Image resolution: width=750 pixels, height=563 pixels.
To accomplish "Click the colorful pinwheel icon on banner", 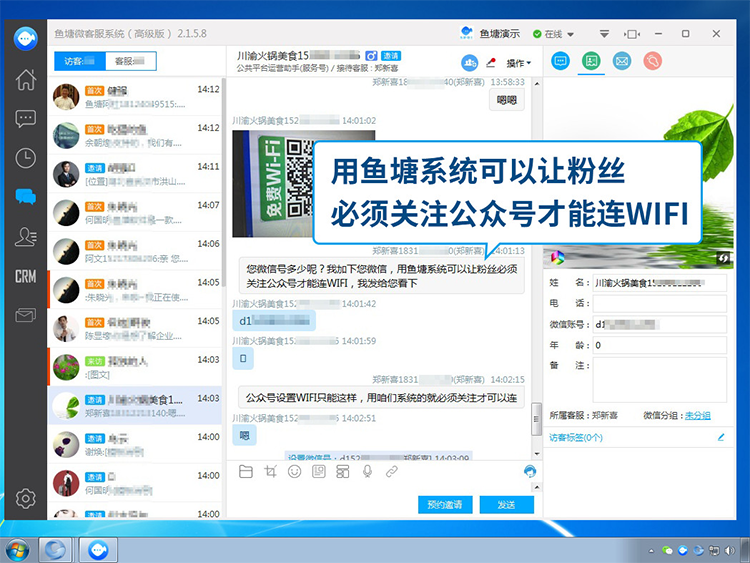I will click(x=558, y=258).
